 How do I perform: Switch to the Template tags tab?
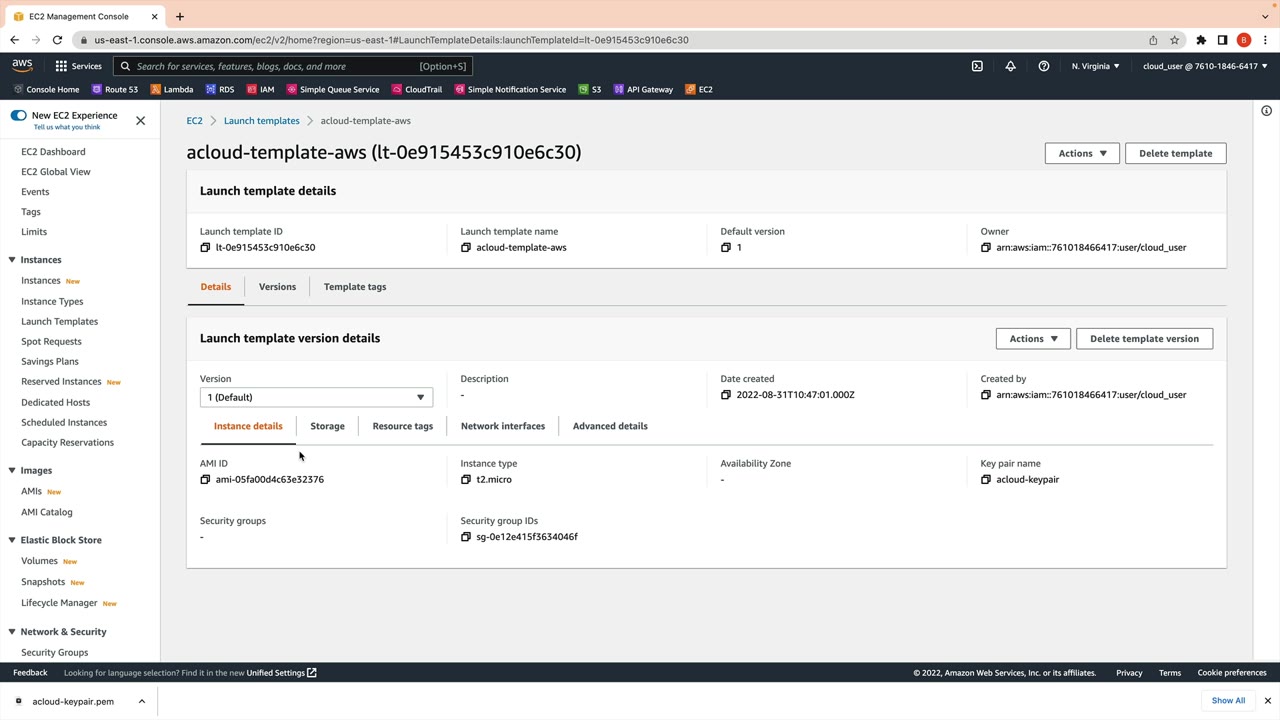click(x=355, y=287)
